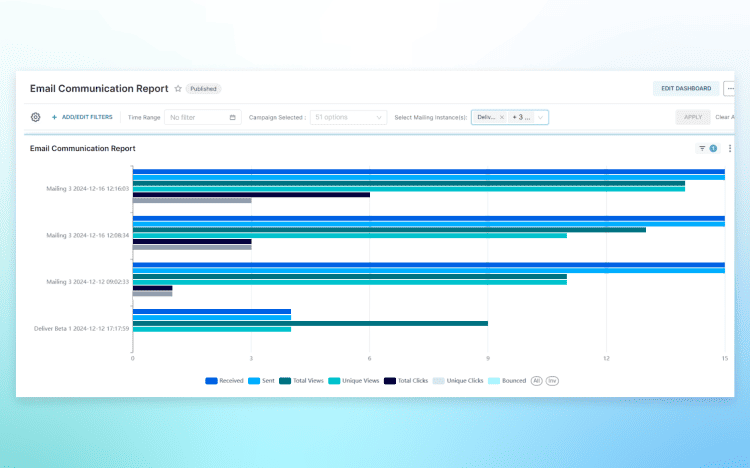
Task: Click the Total Clicks color swatch
Action: [x=391, y=381]
